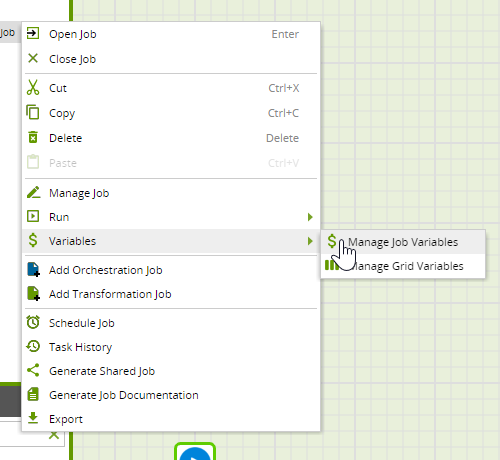Click the Add Transformation Job file icon
Image resolution: width=500 pixels, height=460 pixels.
point(33,293)
